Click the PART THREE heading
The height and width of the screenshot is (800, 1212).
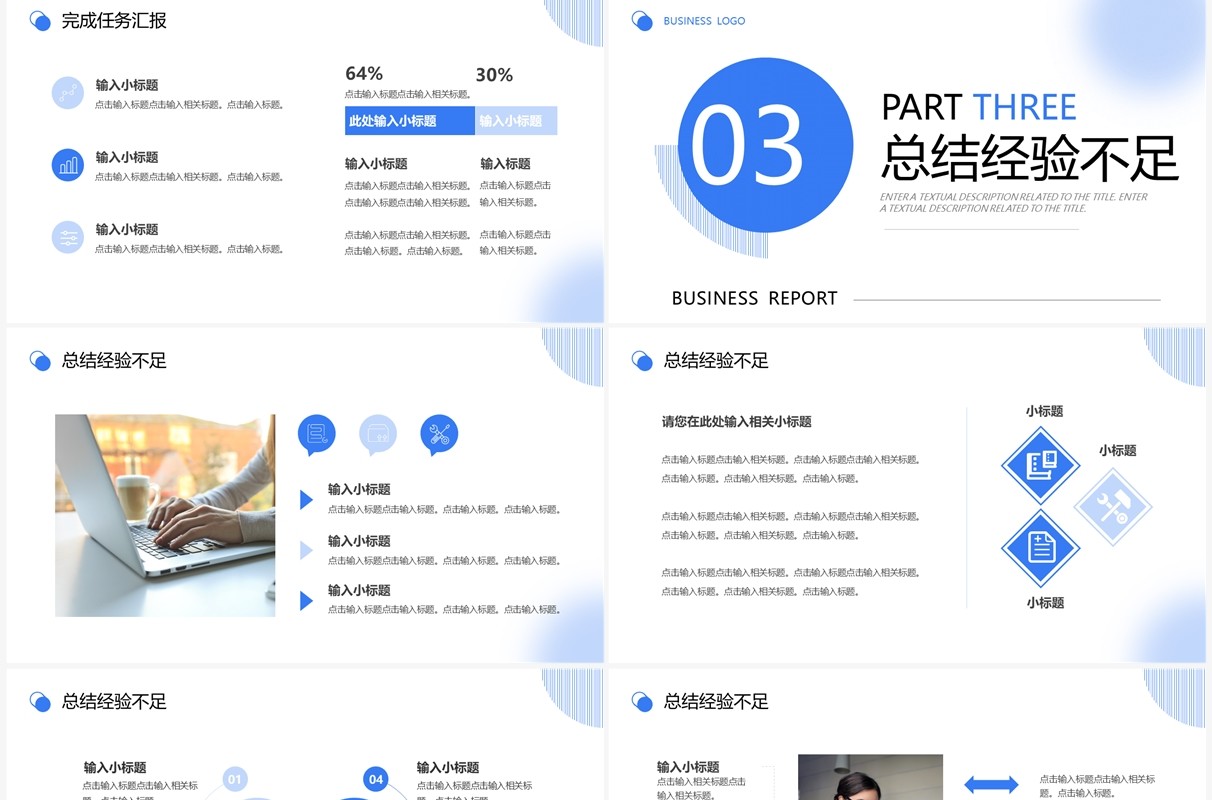point(979,107)
